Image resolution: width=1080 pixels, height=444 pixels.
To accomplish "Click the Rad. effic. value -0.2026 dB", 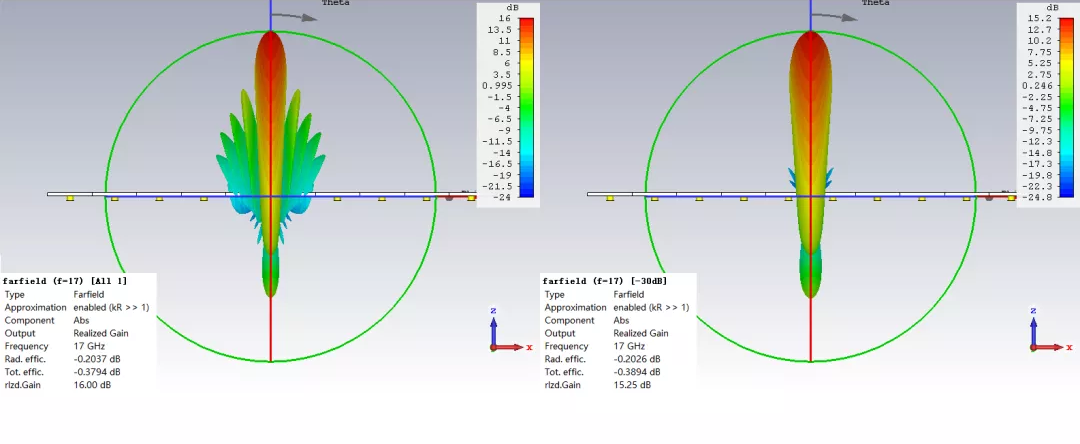I will (636, 359).
